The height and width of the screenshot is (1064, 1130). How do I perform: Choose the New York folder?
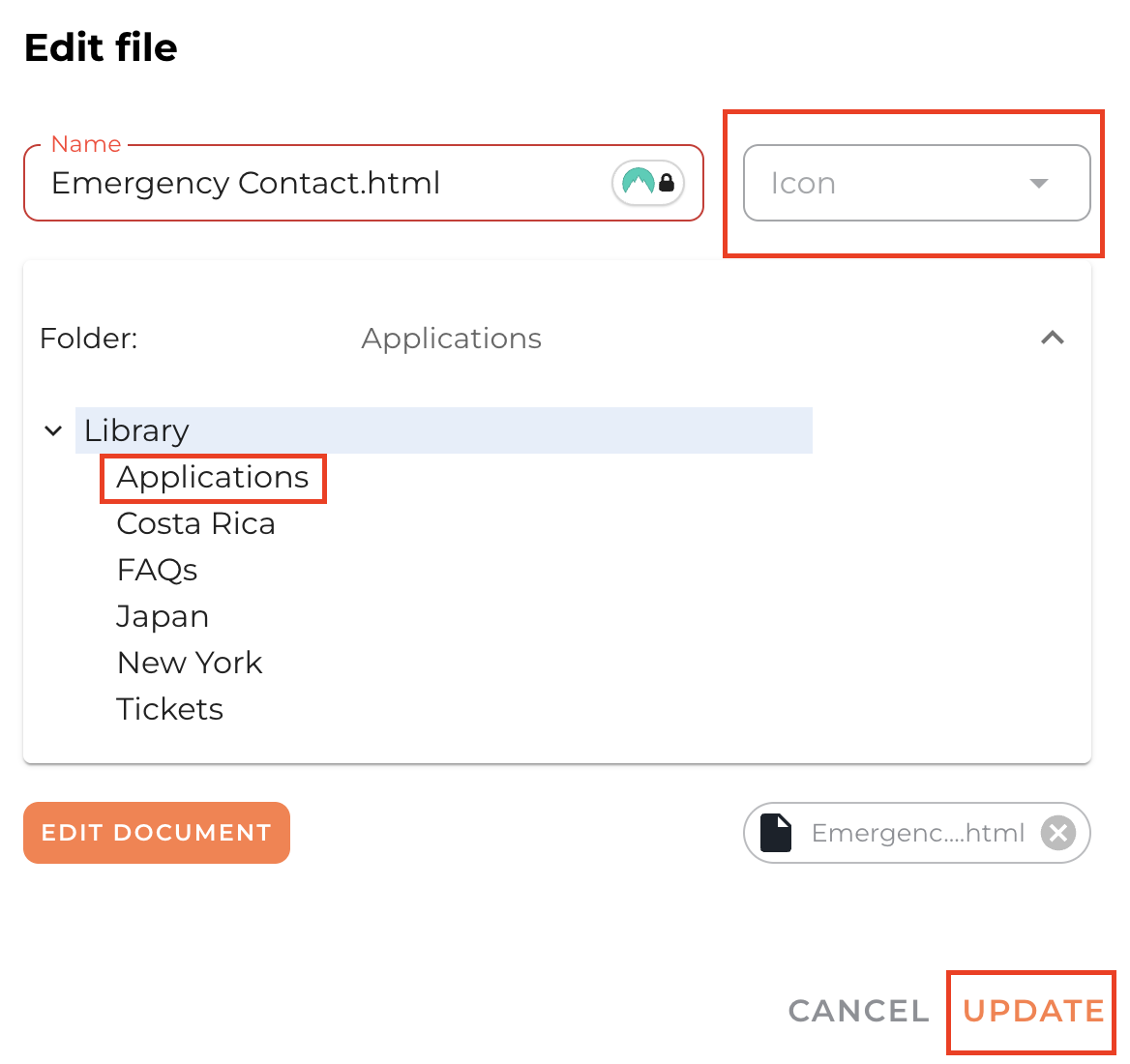coord(190,663)
